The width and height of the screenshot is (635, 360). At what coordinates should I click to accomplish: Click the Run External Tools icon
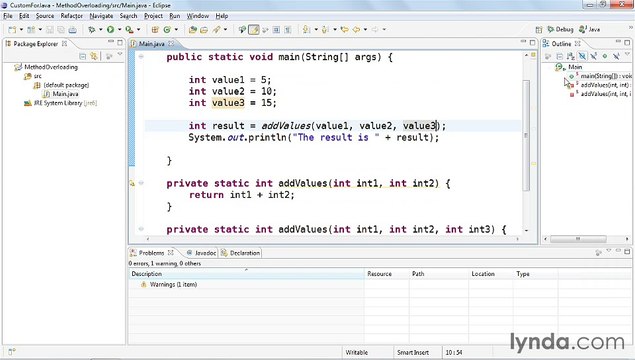point(129,30)
